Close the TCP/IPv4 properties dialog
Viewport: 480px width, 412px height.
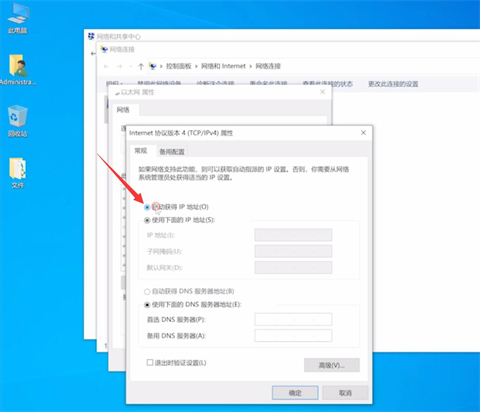tap(363, 133)
